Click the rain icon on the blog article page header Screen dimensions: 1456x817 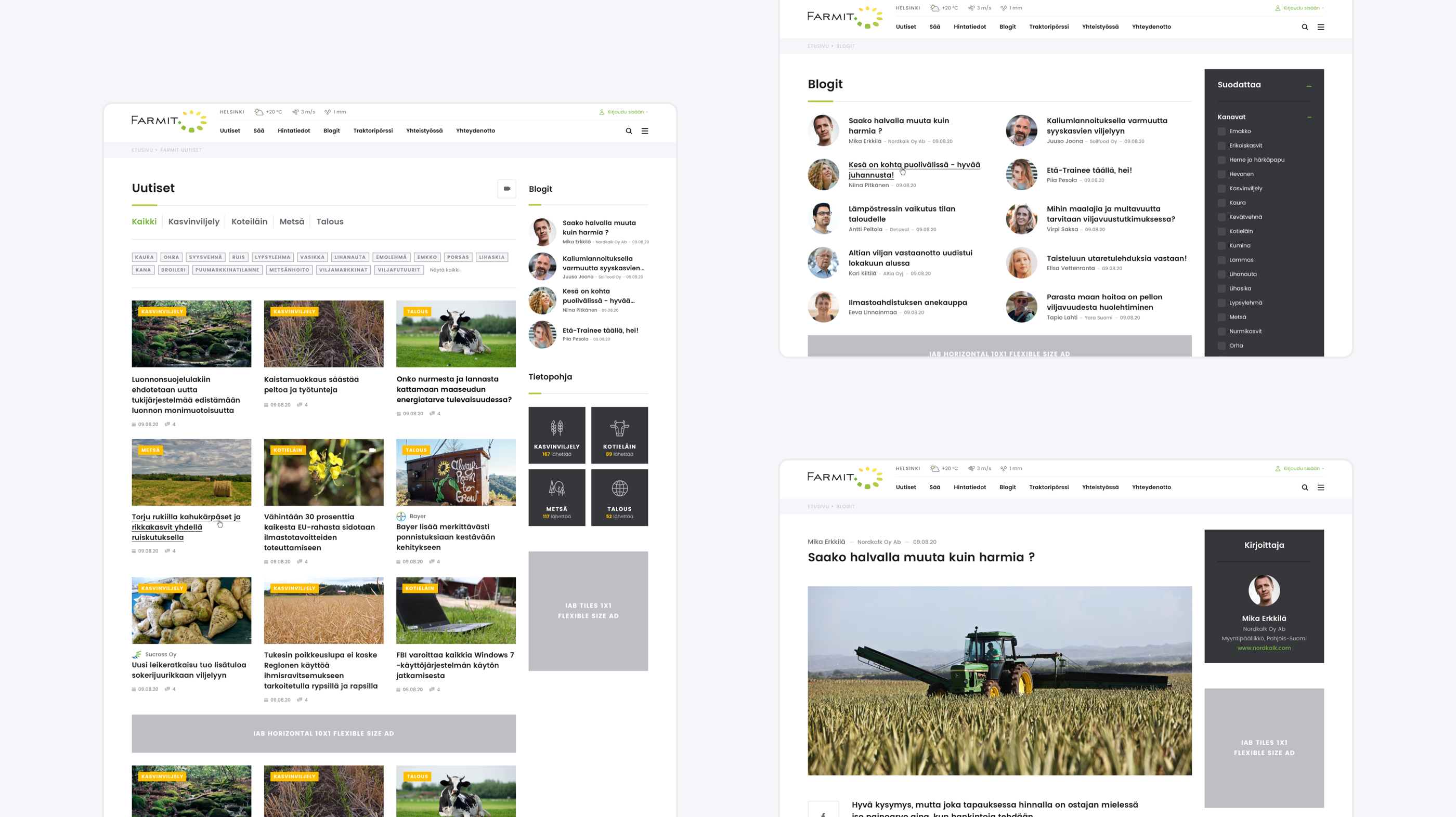(1003, 468)
